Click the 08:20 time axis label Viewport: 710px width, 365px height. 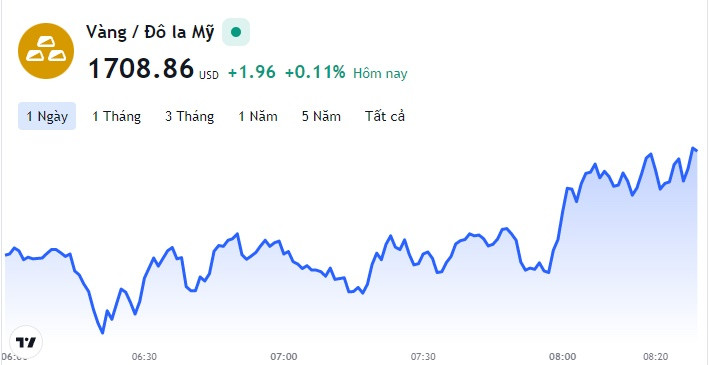pos(657,357)
